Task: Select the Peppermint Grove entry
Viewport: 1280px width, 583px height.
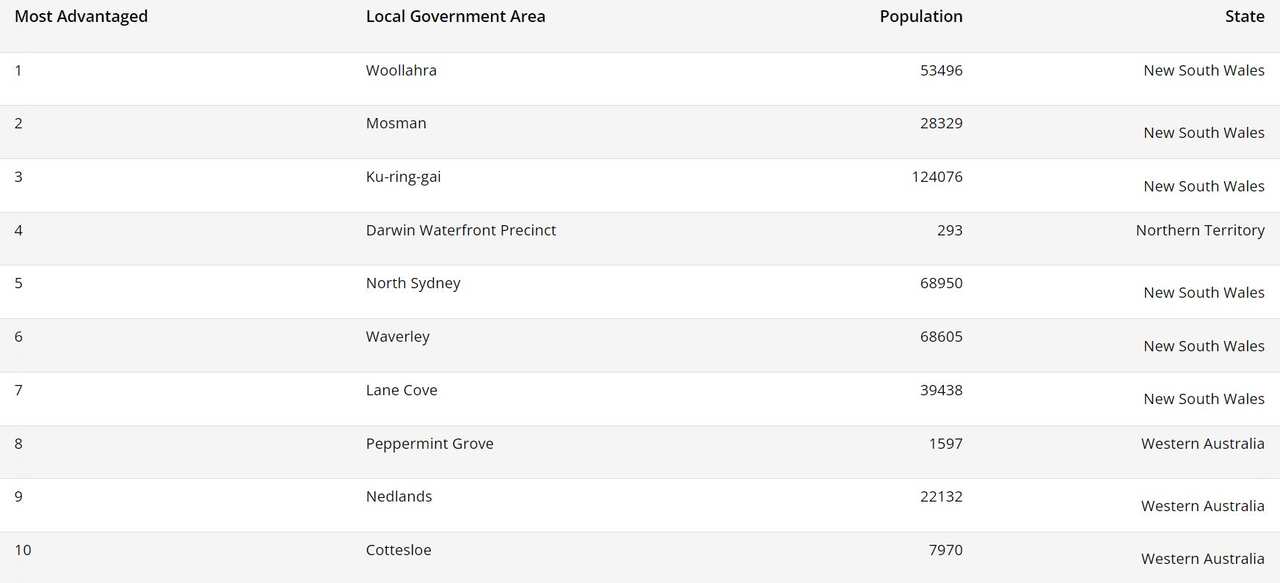Action: [x=430, y=444]
